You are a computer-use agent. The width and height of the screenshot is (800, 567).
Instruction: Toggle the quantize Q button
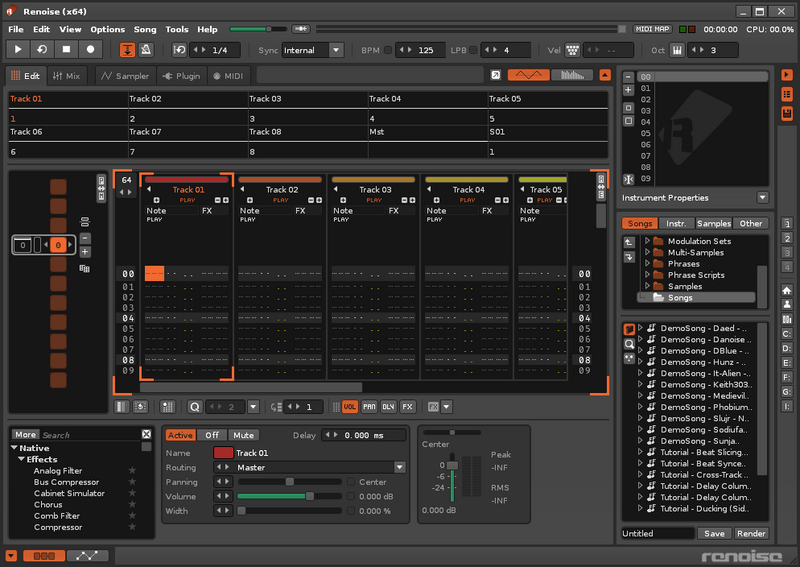pos(194,407)
